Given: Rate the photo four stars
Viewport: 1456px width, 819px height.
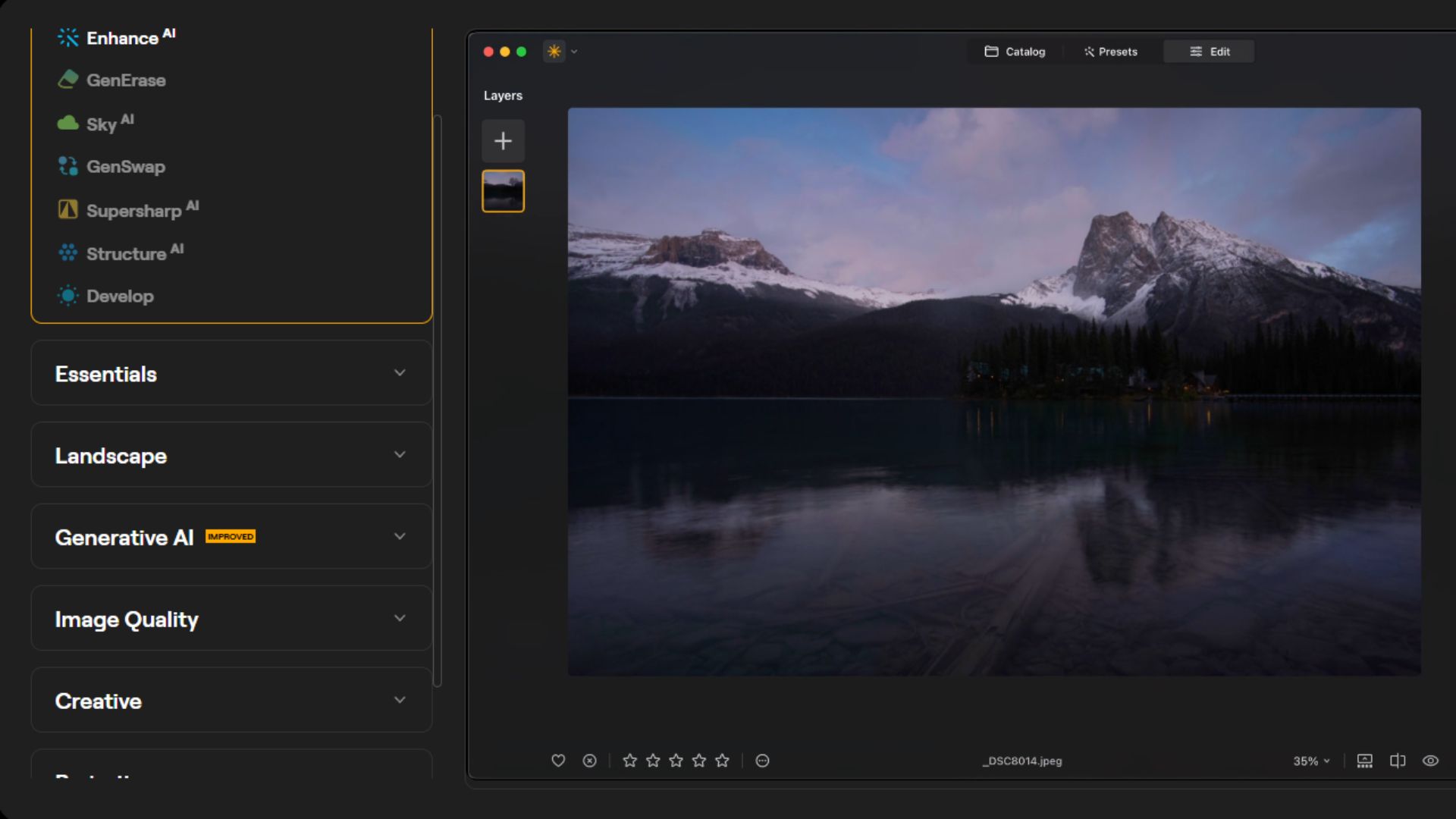Looking at the screenshot, I should [x=699, y=761].
